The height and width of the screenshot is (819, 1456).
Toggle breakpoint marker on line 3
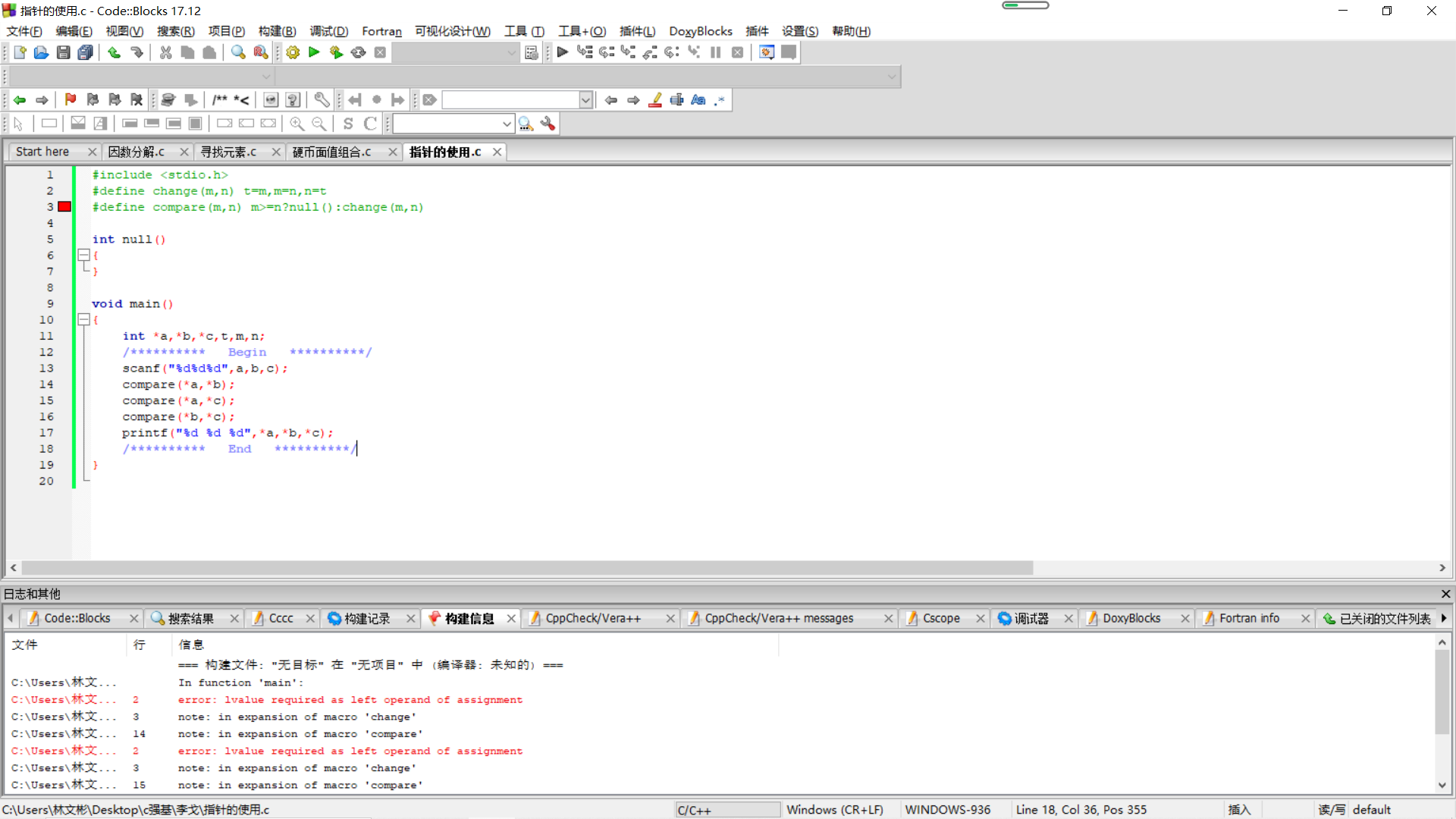[x=64, y=206]
